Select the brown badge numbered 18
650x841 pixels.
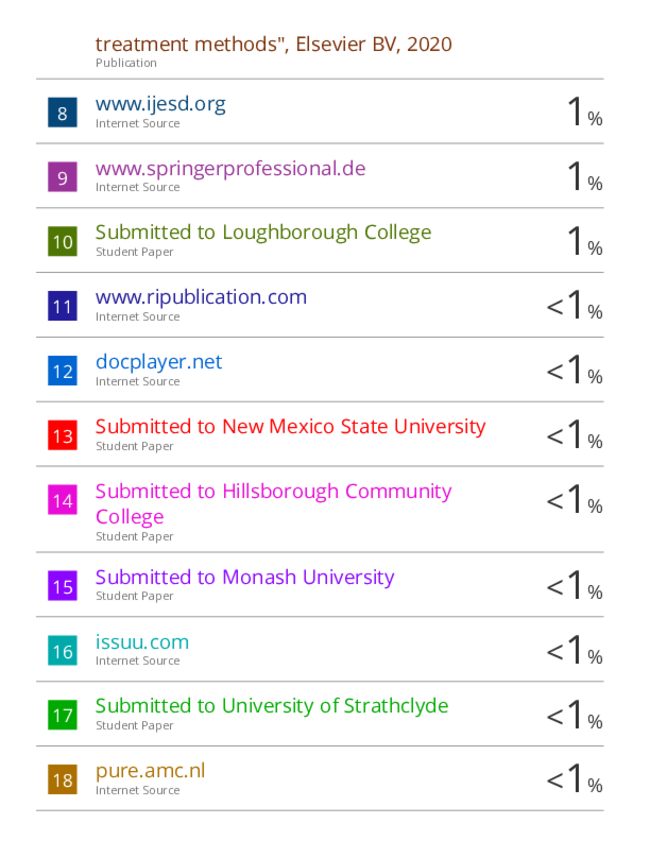pos(62,779)
